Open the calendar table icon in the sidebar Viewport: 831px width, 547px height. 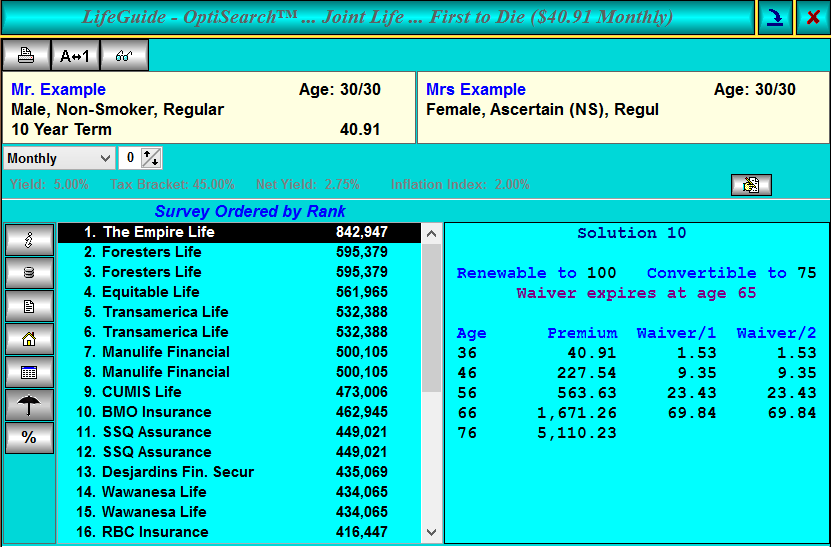pos(29,372)
